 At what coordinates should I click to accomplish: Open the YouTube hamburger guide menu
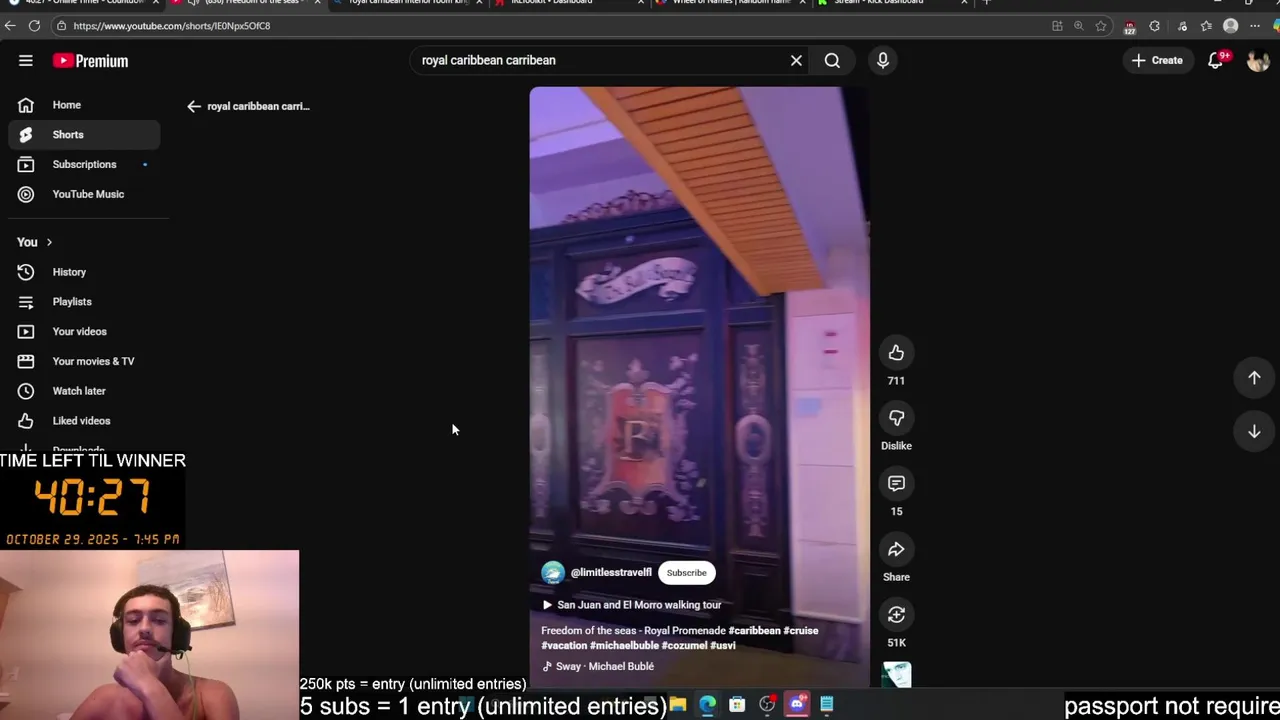coord(26,61)
